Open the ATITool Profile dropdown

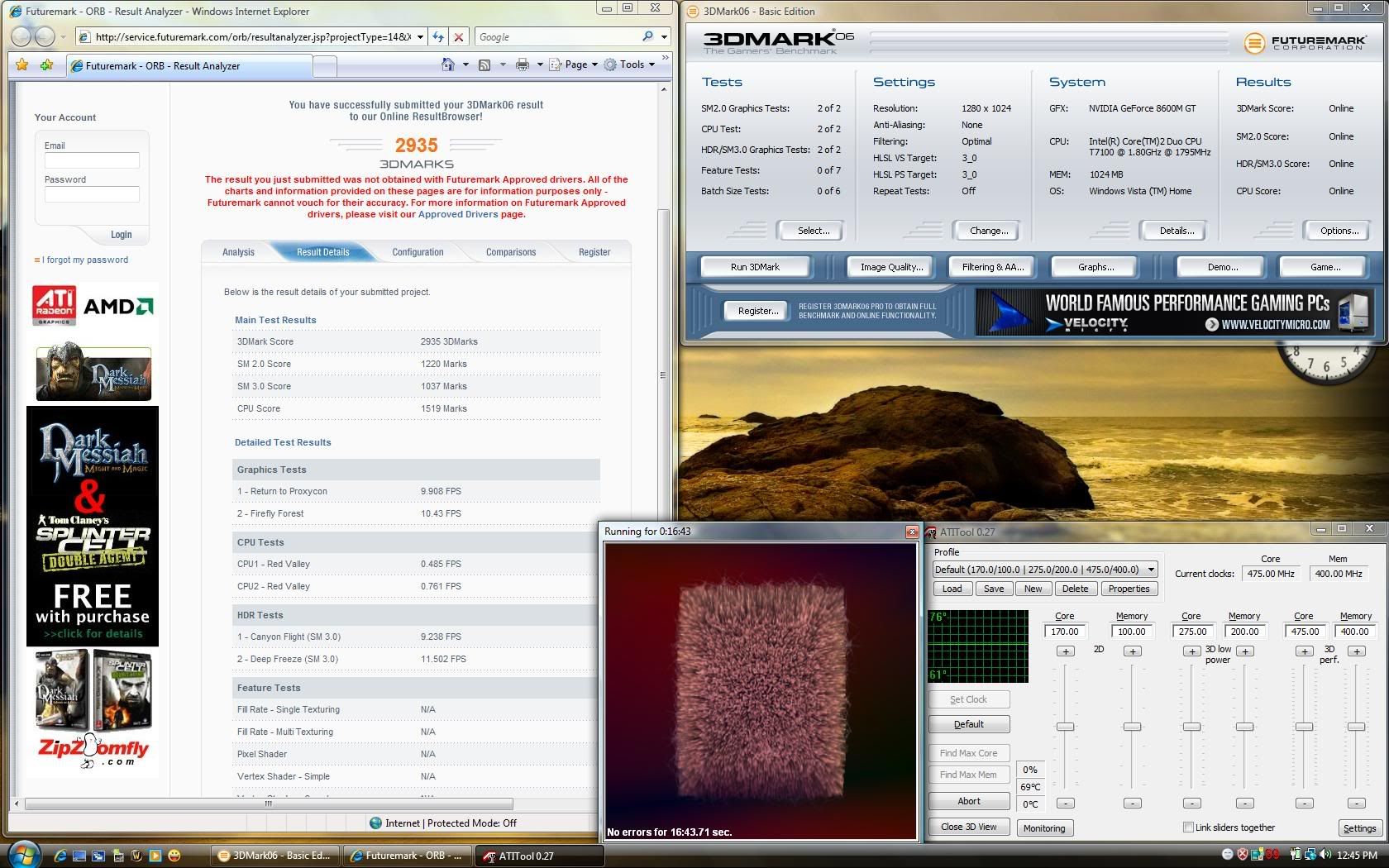(1151, 570)
